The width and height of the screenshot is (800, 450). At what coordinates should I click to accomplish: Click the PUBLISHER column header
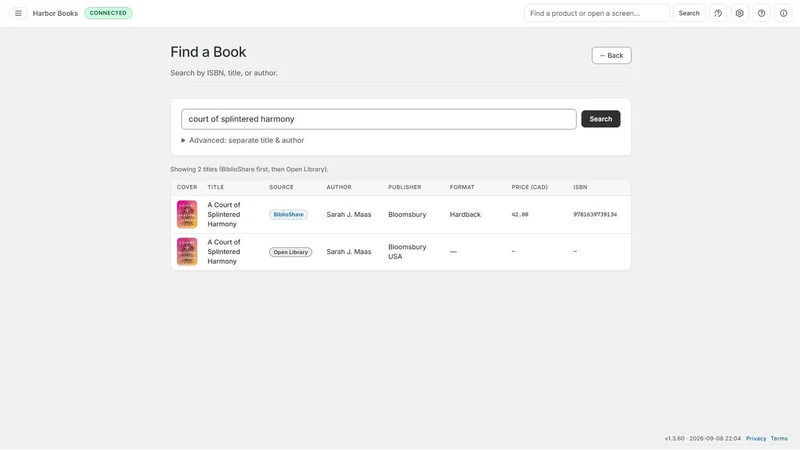pos(405,187)
